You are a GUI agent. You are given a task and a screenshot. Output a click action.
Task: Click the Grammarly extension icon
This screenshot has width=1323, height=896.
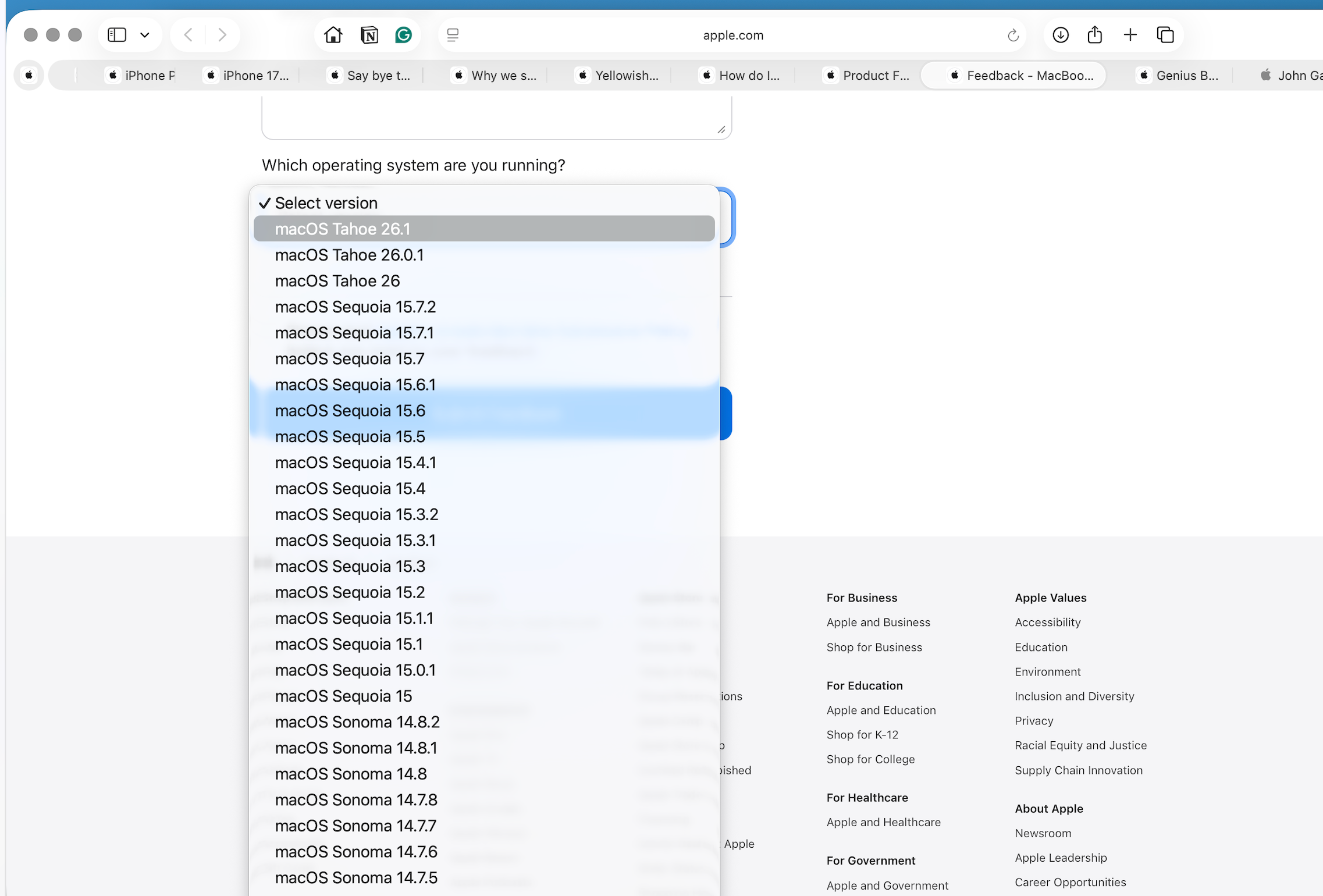pyautogui.click(x=404, y=35)
